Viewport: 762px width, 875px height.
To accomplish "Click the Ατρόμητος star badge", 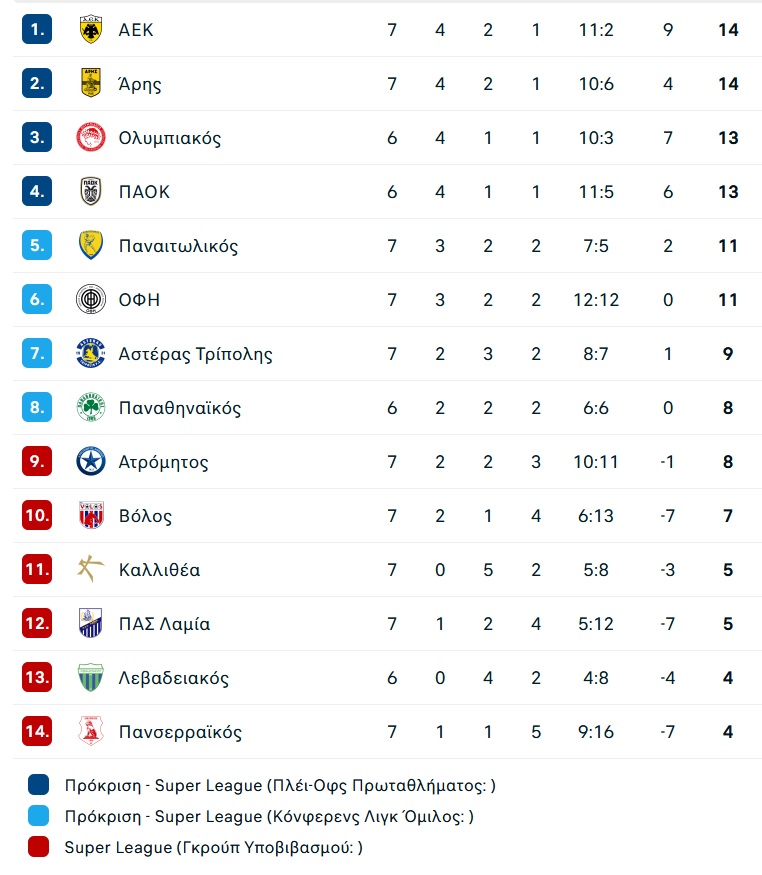I will [91, 461].
